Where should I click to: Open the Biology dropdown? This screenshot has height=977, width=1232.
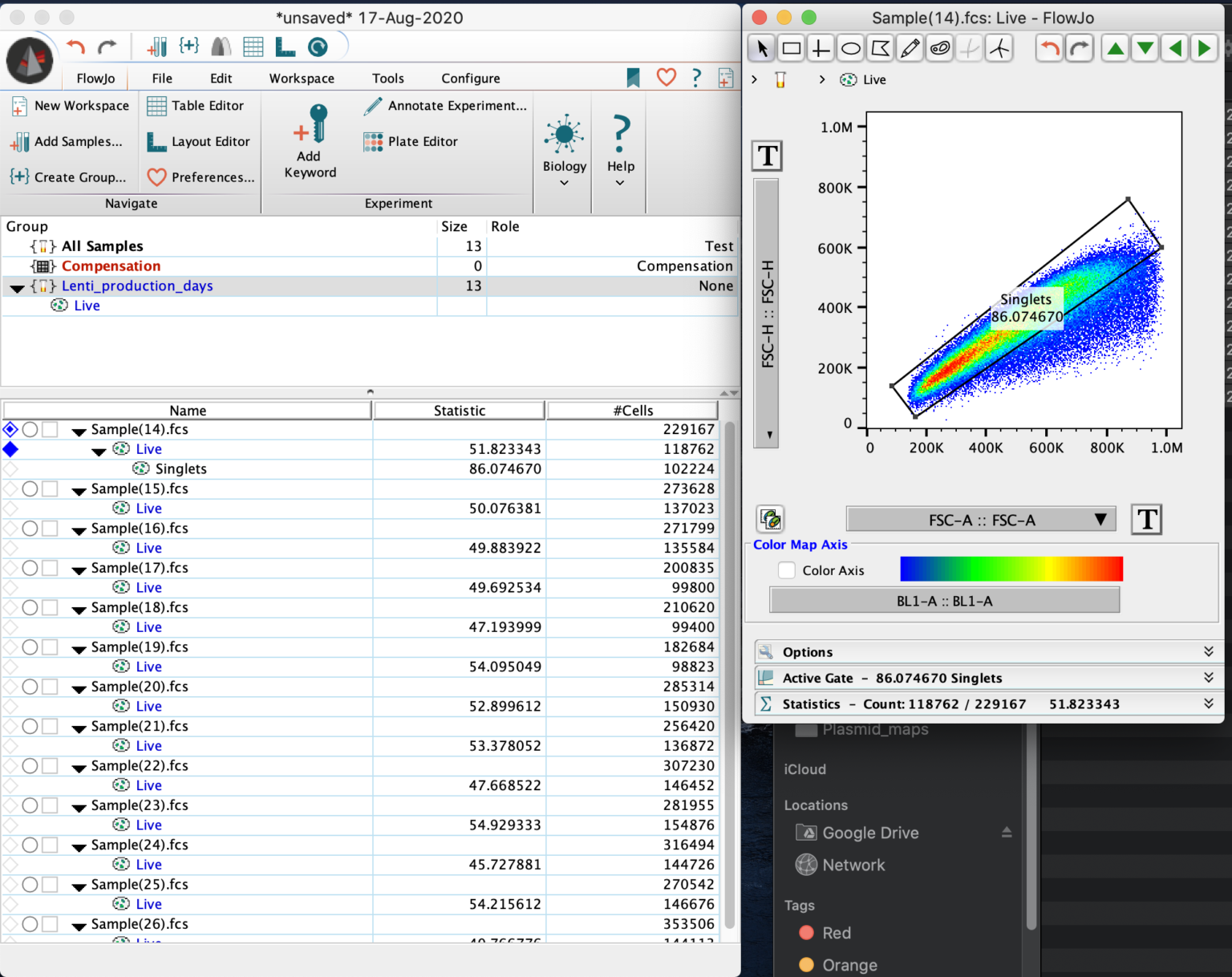(565, 151)
